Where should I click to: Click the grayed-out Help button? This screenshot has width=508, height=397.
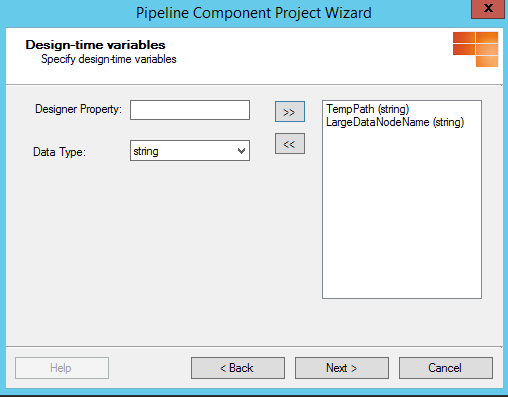coord(62,368)
